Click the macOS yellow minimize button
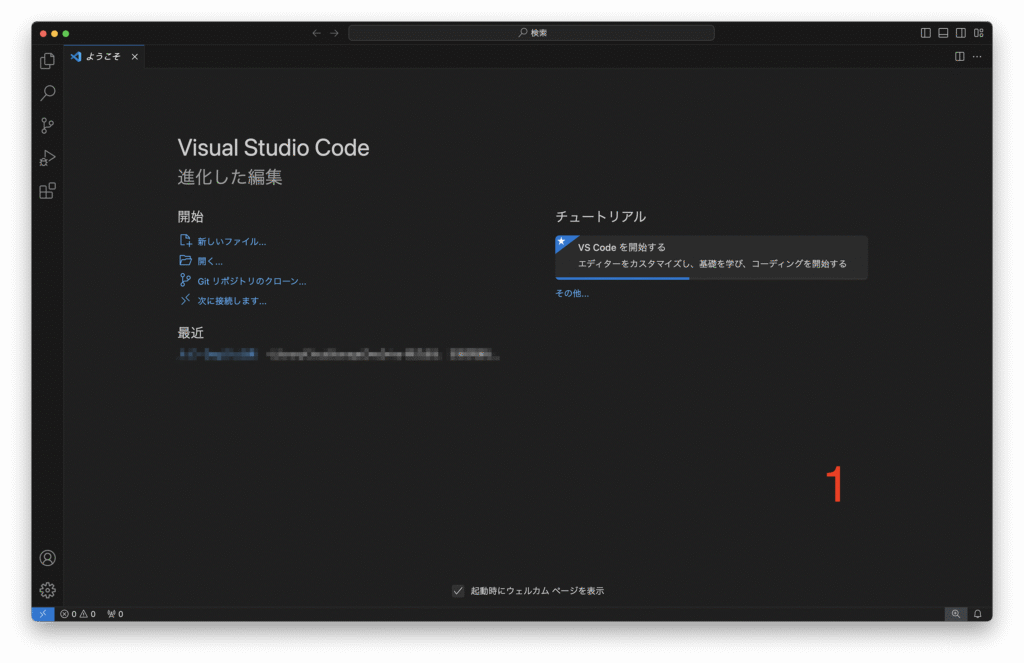This screenshot has height=663, width=1024. point(54,33)
